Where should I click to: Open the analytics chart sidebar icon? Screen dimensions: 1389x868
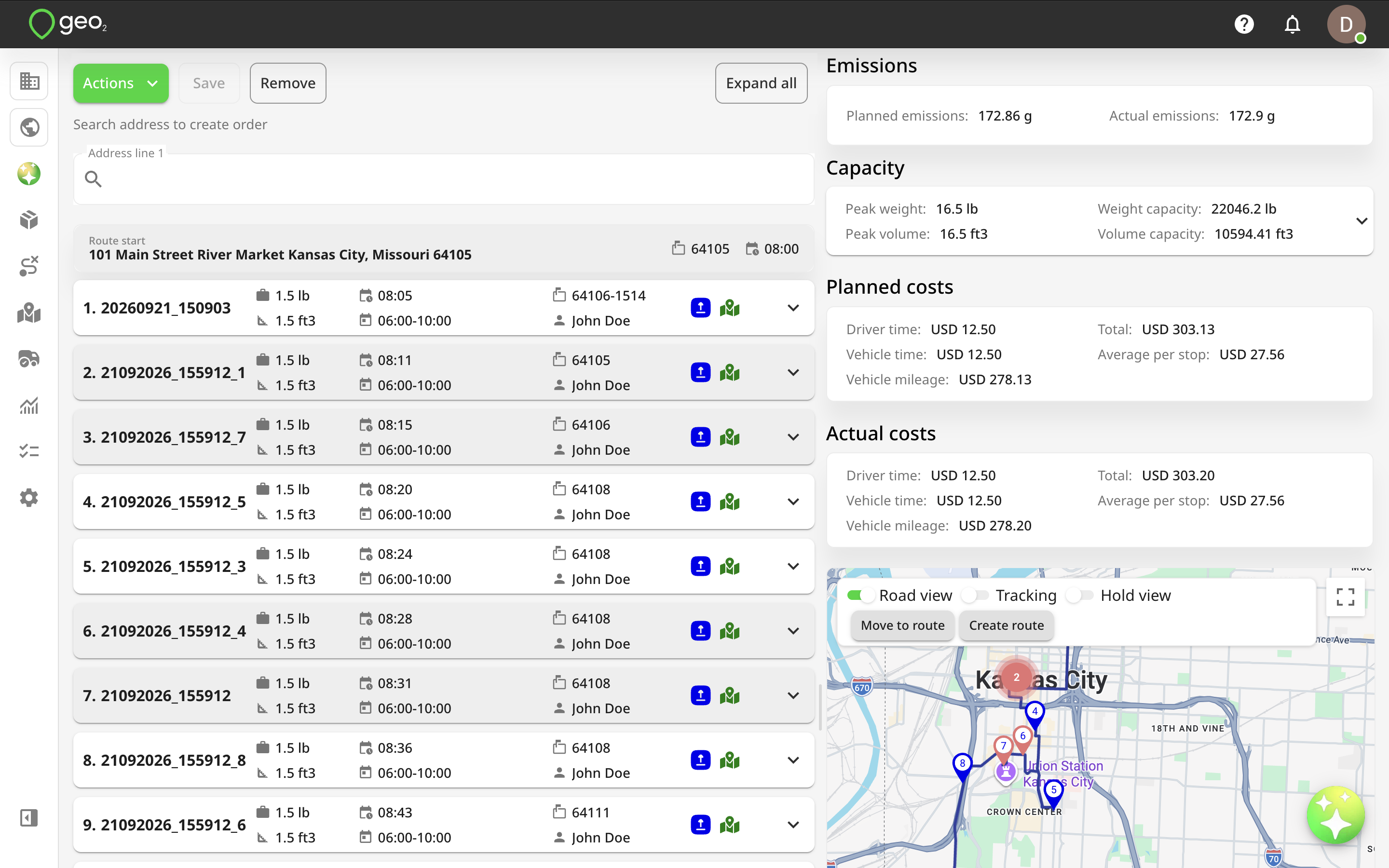point(29,405)
